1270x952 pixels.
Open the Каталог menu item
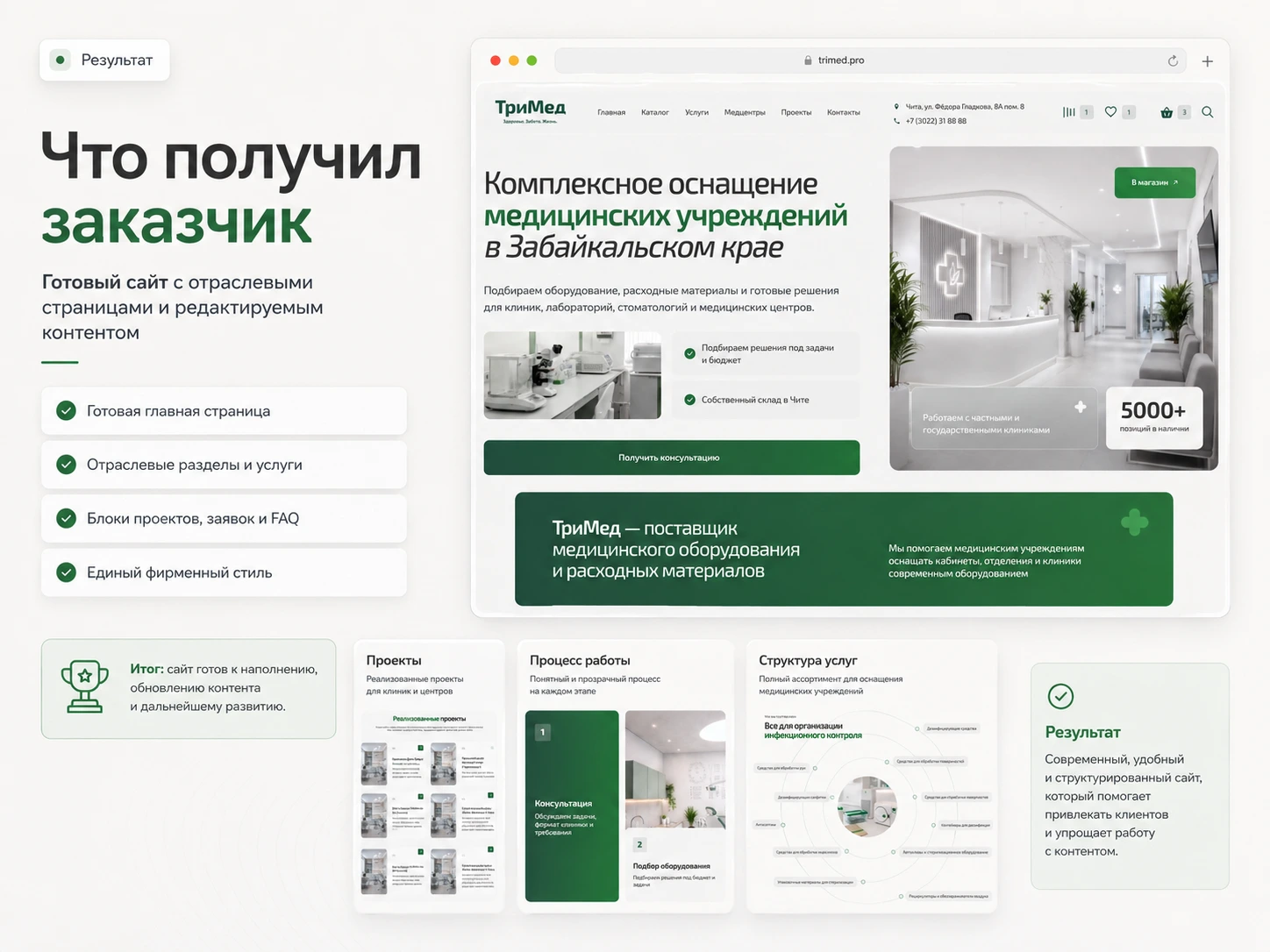click(x=655, y=112)
